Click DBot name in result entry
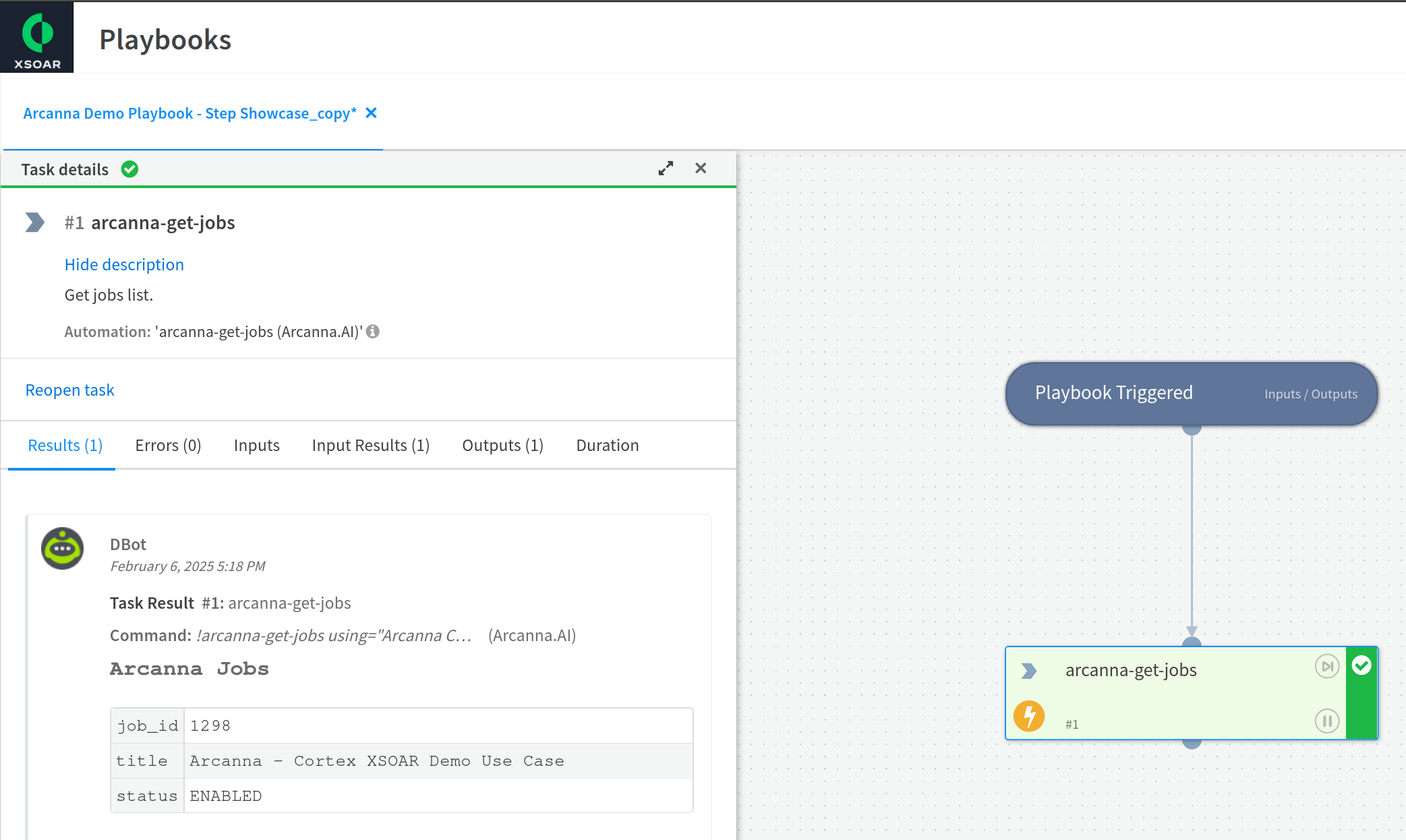1406x840 pixels. tap(128, 545)
